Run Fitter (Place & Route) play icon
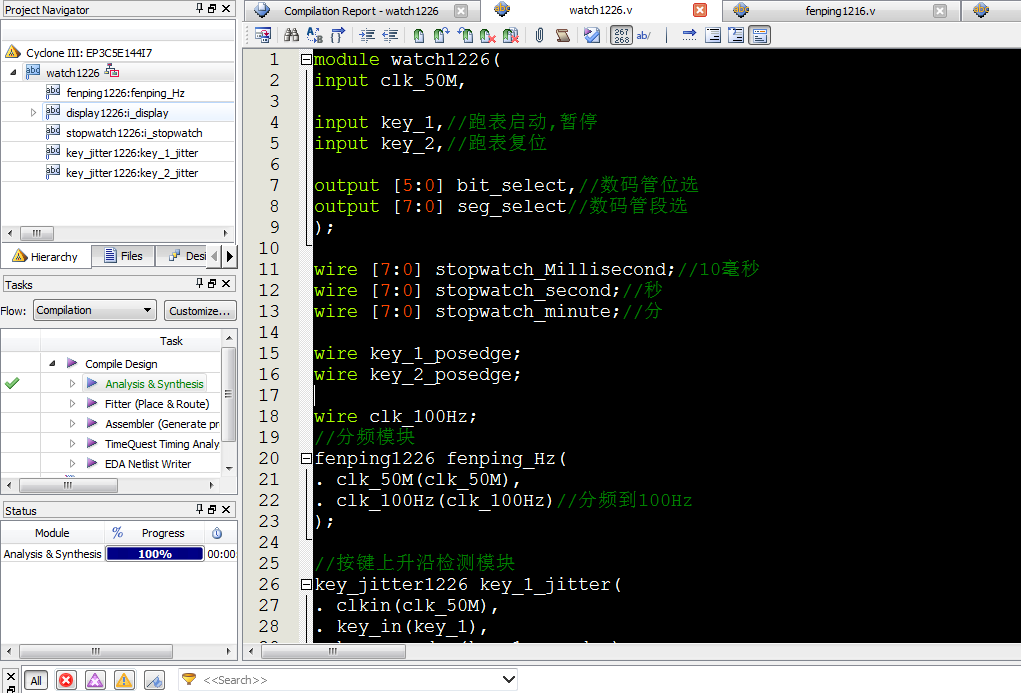The width and height of the screenshot is (1021, 693). tap(92, 404)
